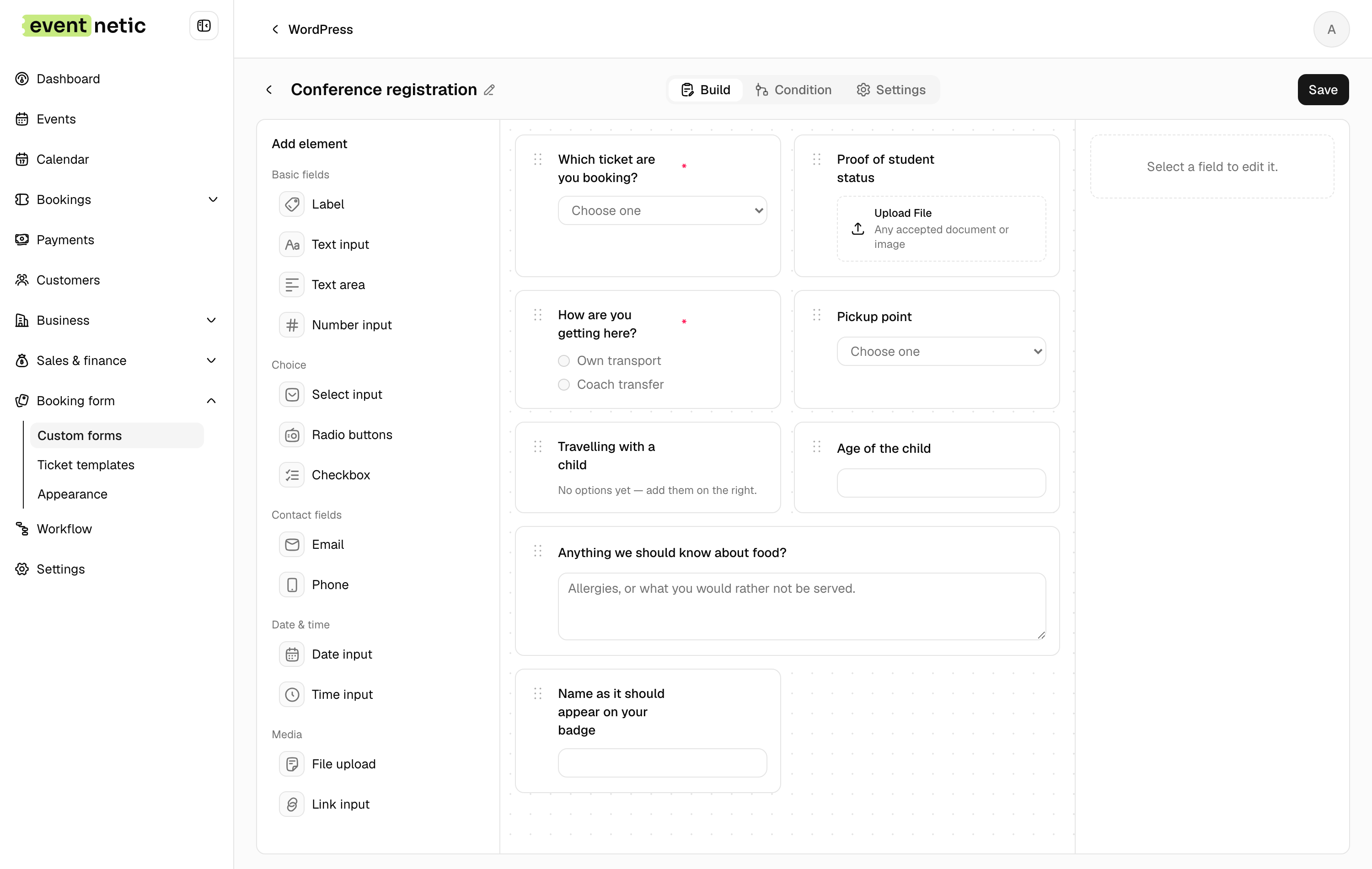1372x869 pixels.
Task: Click the Age of the child input
Action: [x=941, y=483]
